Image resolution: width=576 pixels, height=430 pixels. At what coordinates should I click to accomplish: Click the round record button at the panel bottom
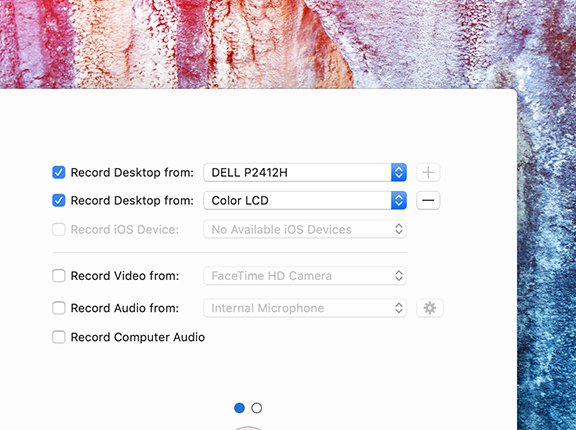point(248,428)
